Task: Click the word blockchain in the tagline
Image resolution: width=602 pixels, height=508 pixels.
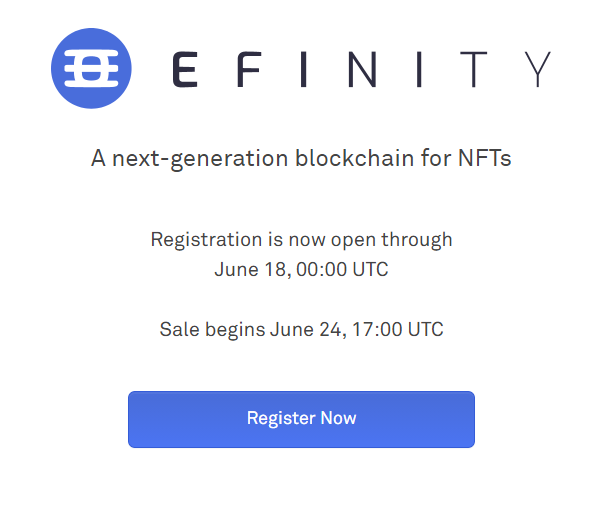Action: point(354,158)
